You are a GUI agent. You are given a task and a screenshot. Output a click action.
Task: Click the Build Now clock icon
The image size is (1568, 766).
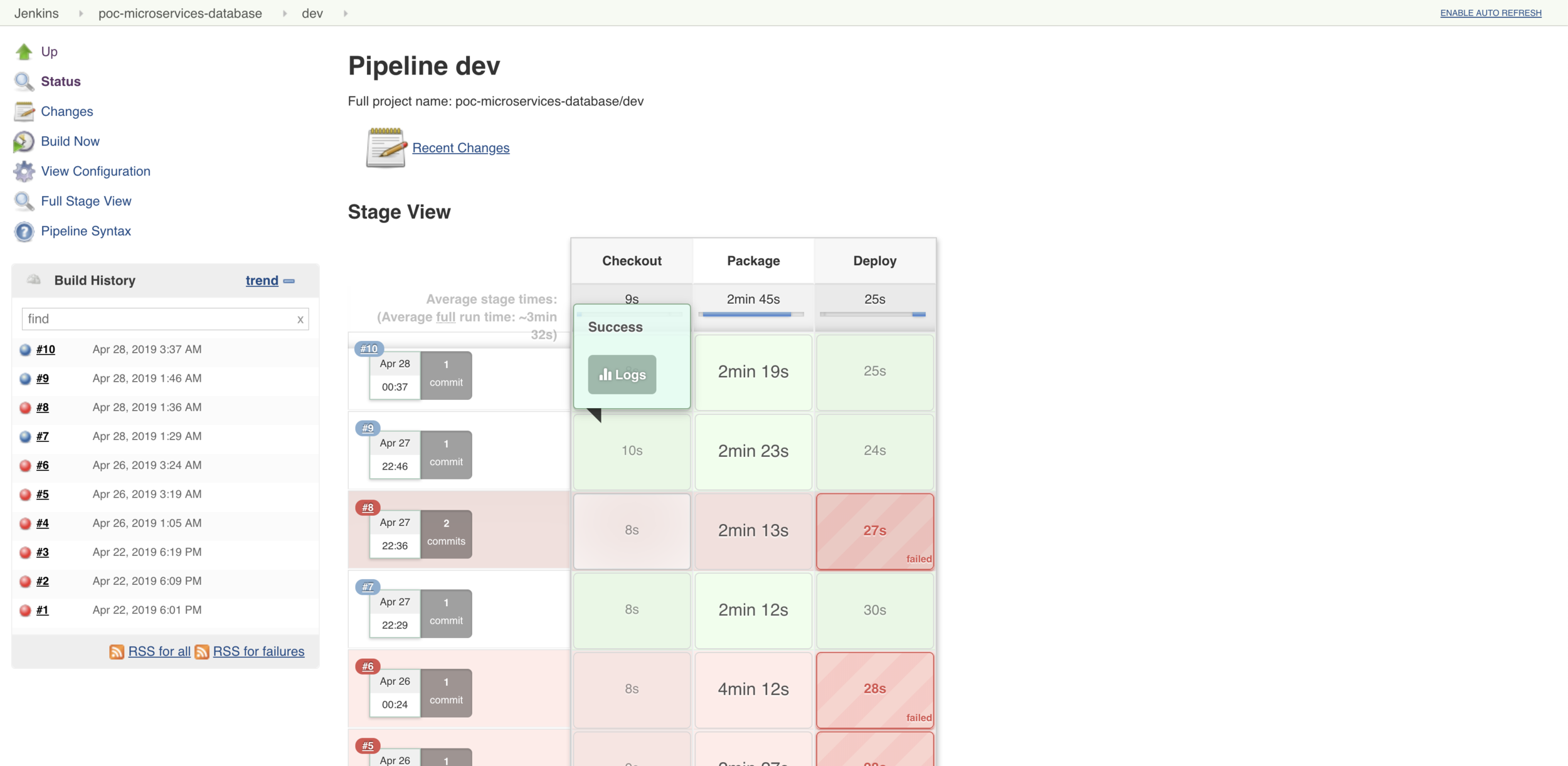24,142
